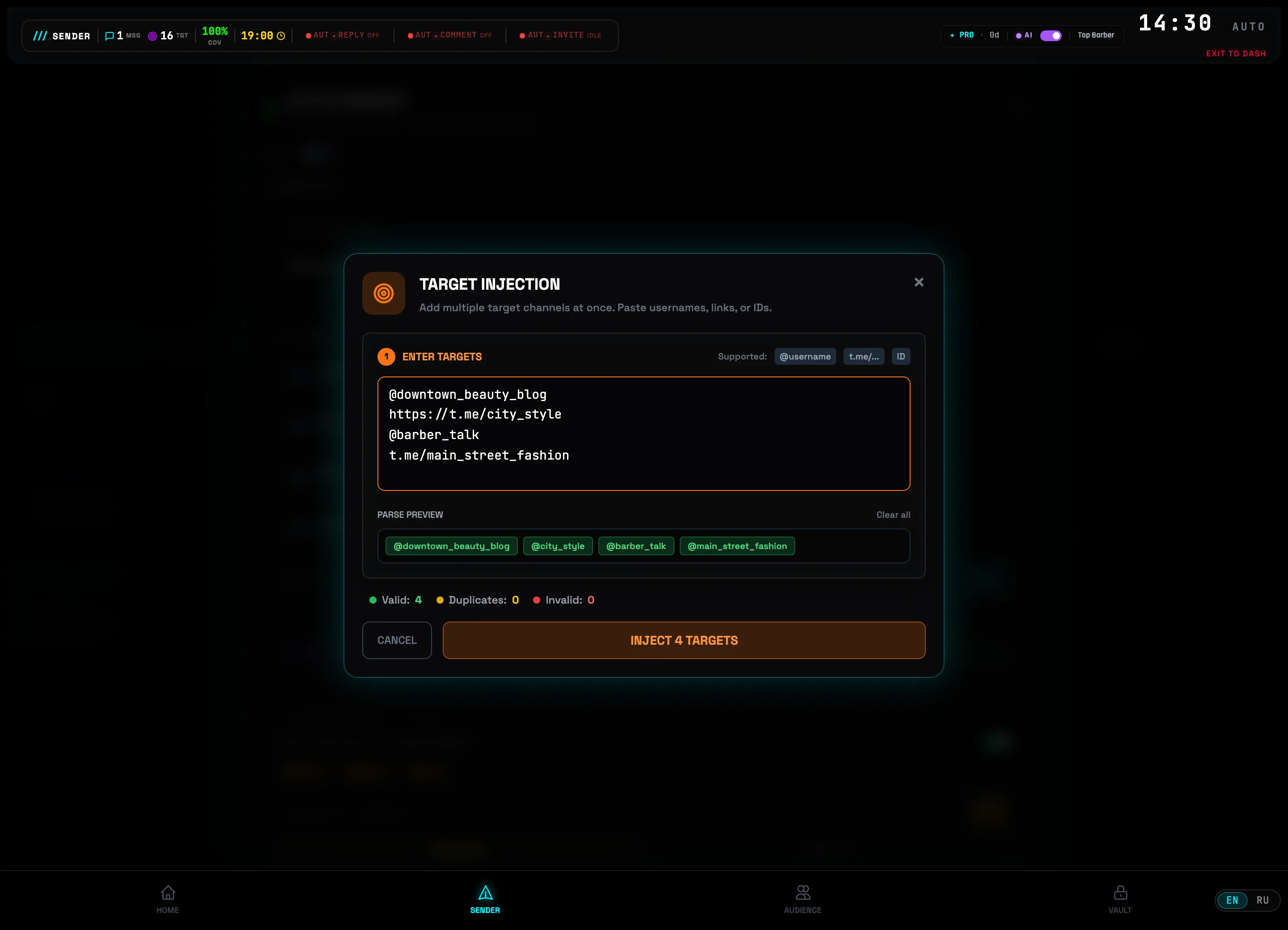Click the clock icon next to 19:00
1288x930 pixels.
click(x=280, y=36)
